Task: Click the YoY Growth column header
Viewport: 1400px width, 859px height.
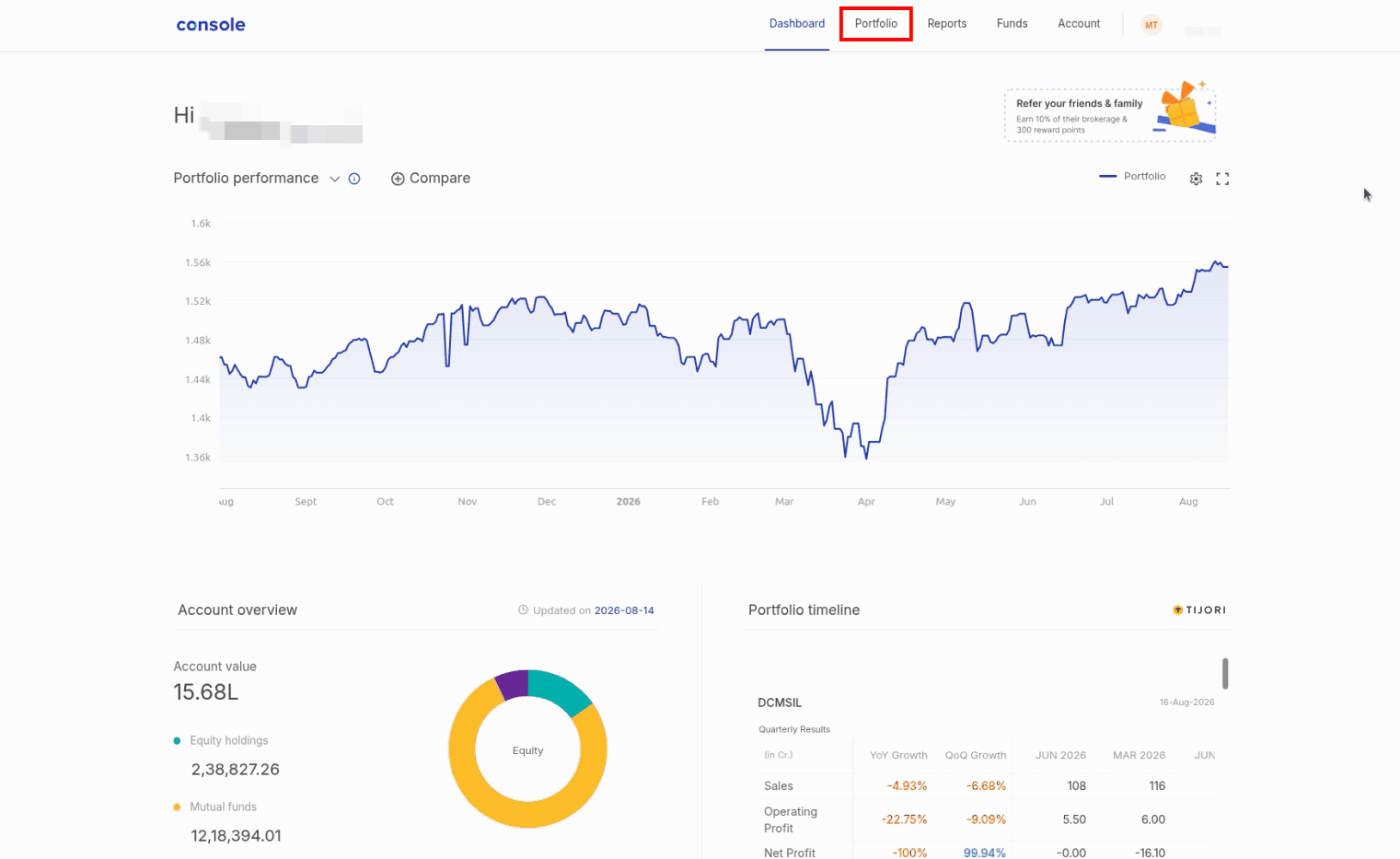Action: (x=898, y=755)
